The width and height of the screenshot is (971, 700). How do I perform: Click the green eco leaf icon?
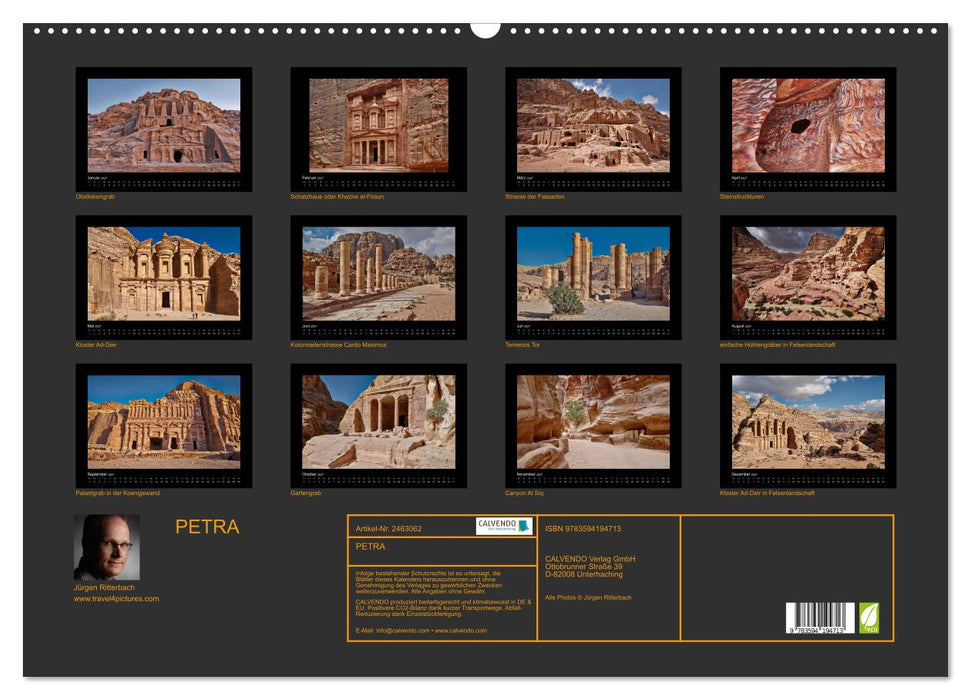click(869, 618)
